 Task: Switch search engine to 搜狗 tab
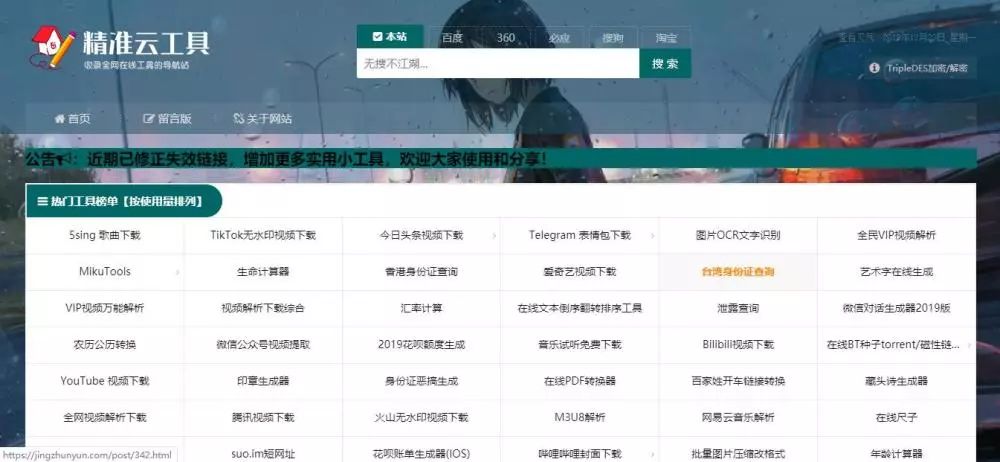tap(613, 38)
